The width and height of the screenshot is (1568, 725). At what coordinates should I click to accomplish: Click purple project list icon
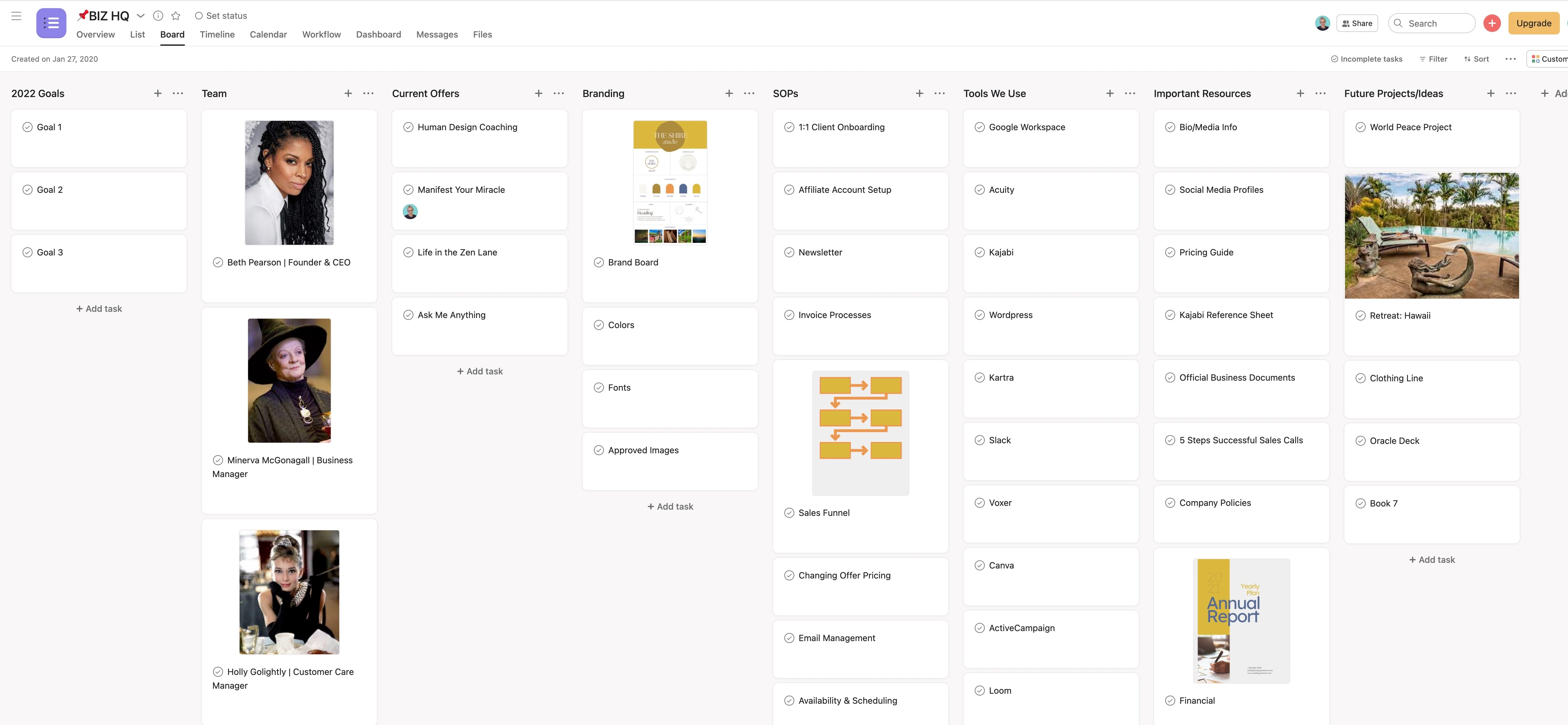pyautogui.click(x=51, y=23)
